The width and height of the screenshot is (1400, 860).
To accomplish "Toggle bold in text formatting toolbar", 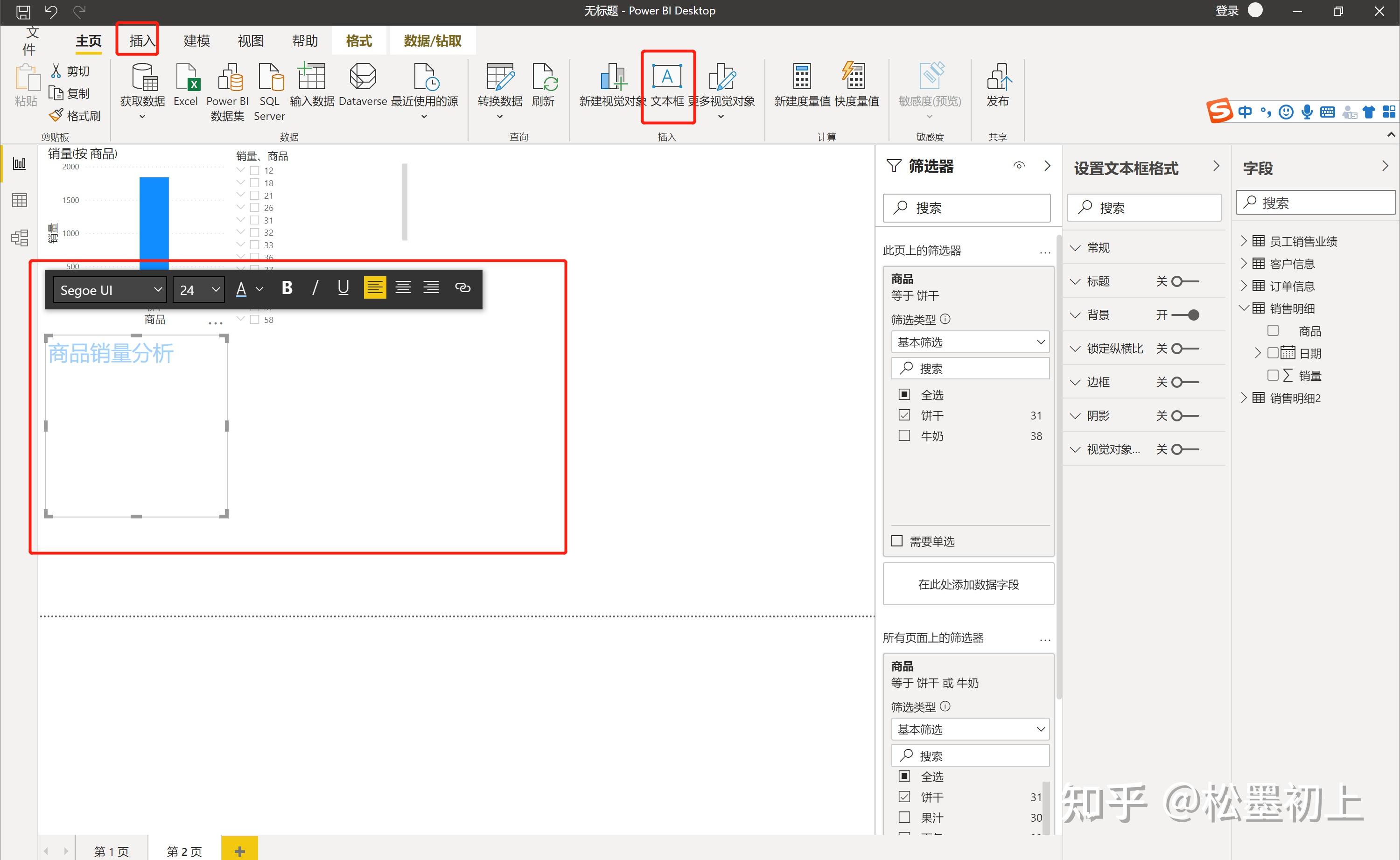I will click(287, 288).
